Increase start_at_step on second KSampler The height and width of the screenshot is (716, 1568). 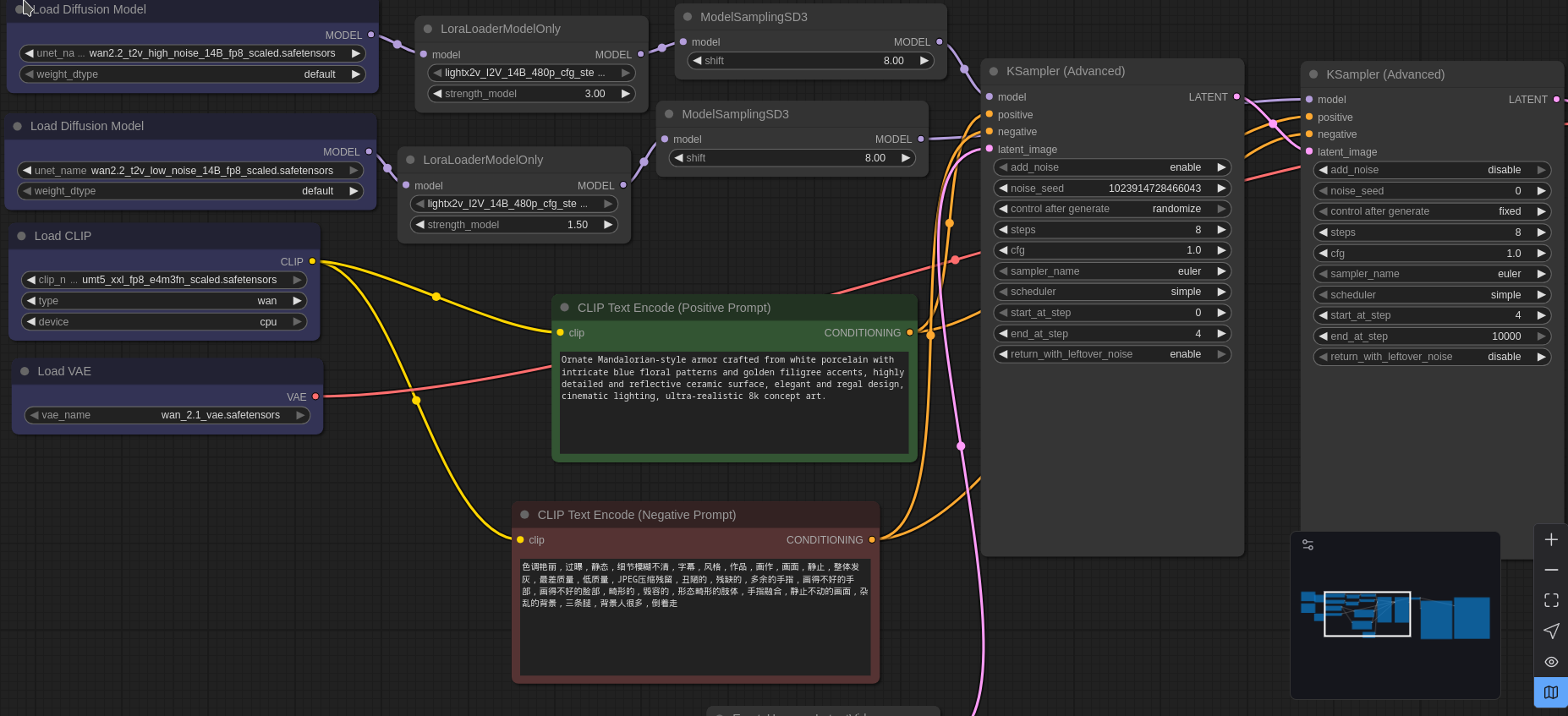(x=1541, y=315)
